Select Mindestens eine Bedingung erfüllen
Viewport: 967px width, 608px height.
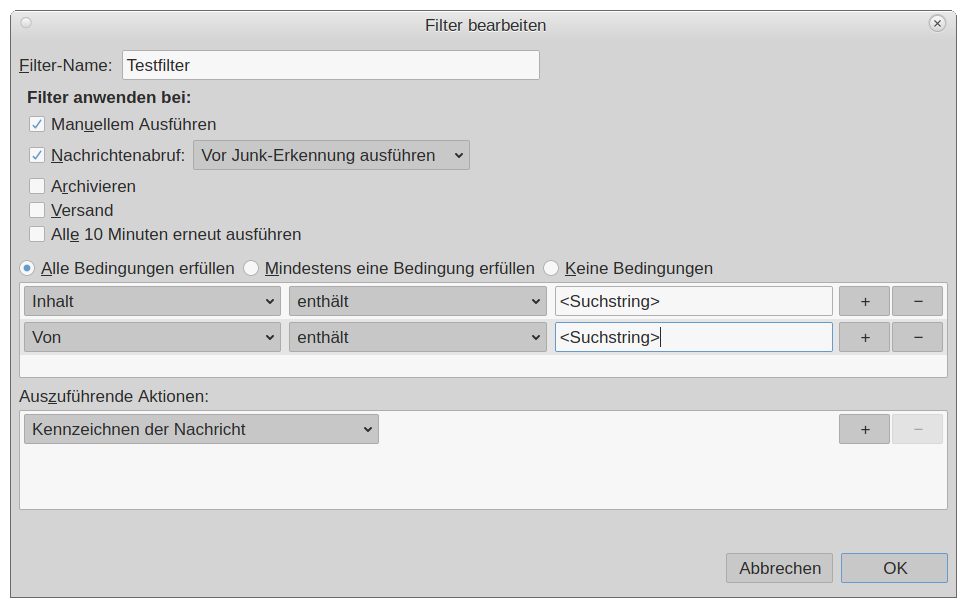252,268
